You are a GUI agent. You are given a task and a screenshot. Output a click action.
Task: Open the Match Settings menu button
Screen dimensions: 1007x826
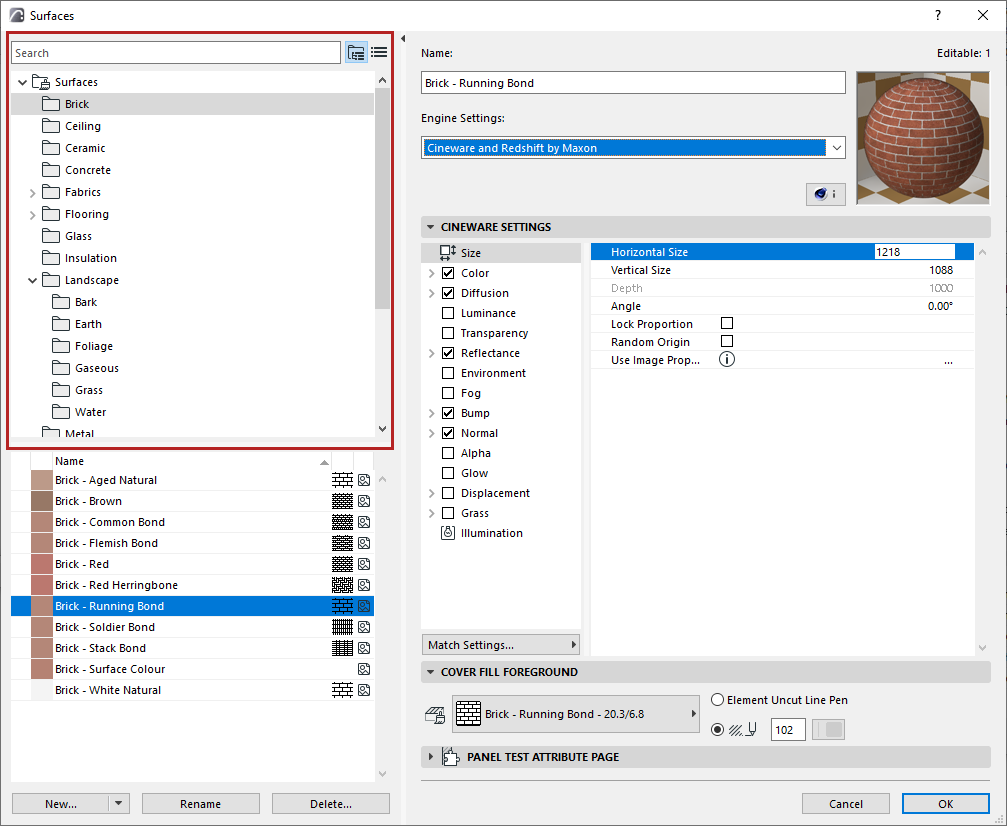click(501, 645)
